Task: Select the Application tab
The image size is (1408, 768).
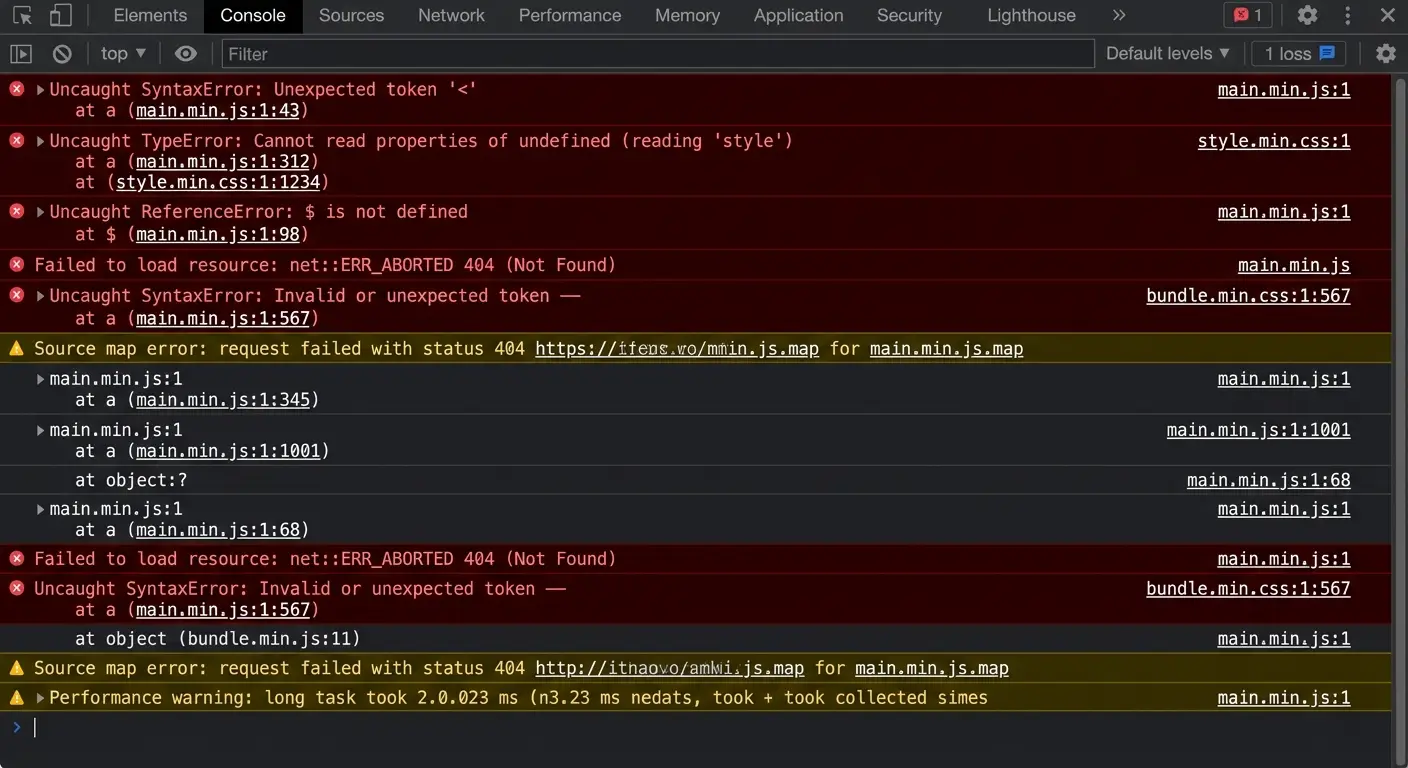Action: coord(798,16)
